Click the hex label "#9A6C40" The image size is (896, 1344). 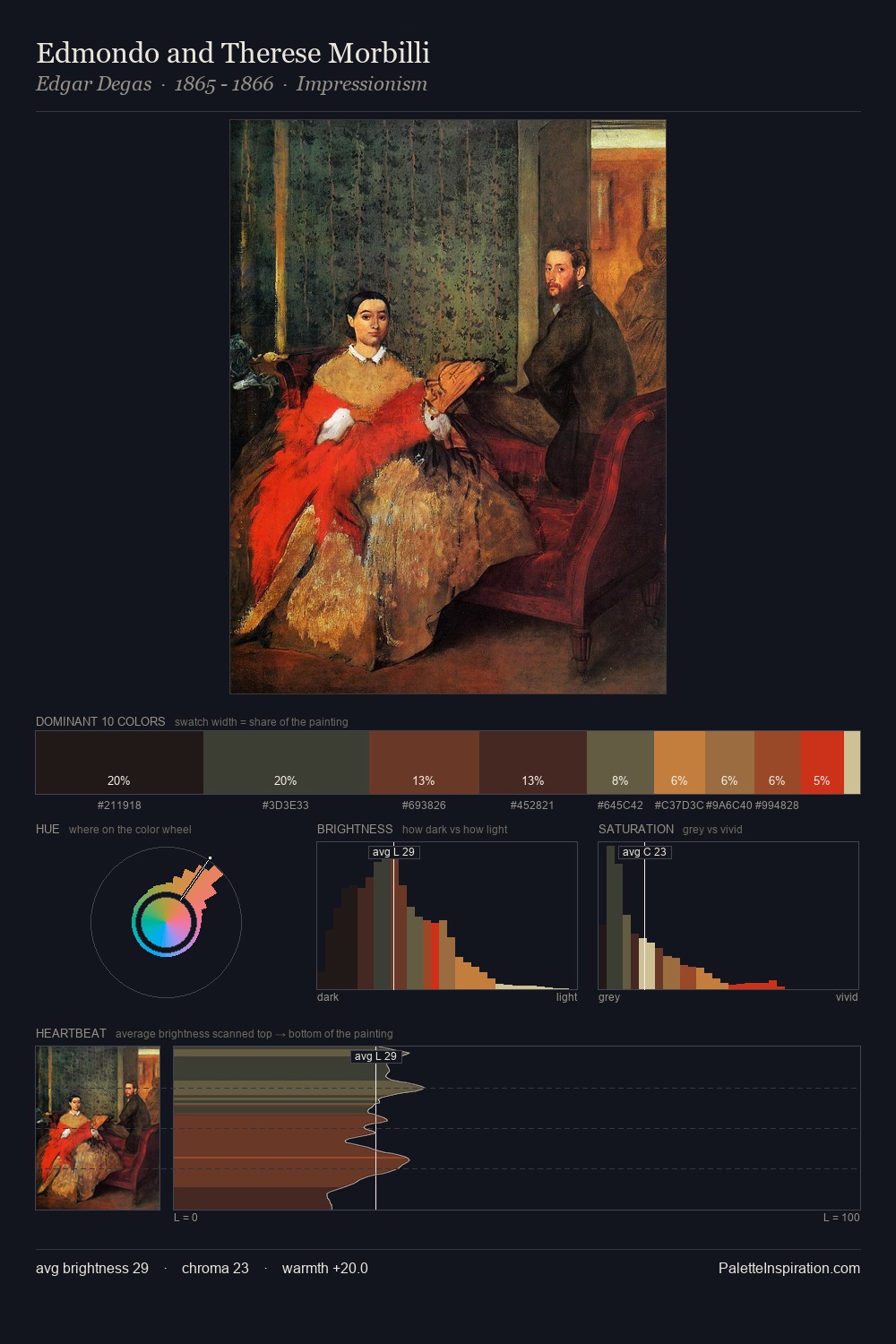tap(729, 805)
